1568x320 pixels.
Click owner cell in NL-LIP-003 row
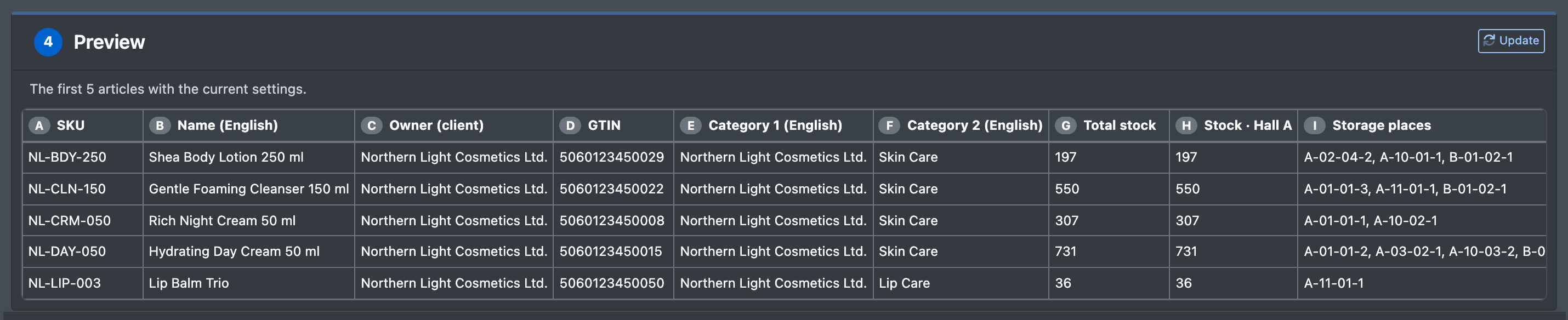tap(454, 283)
